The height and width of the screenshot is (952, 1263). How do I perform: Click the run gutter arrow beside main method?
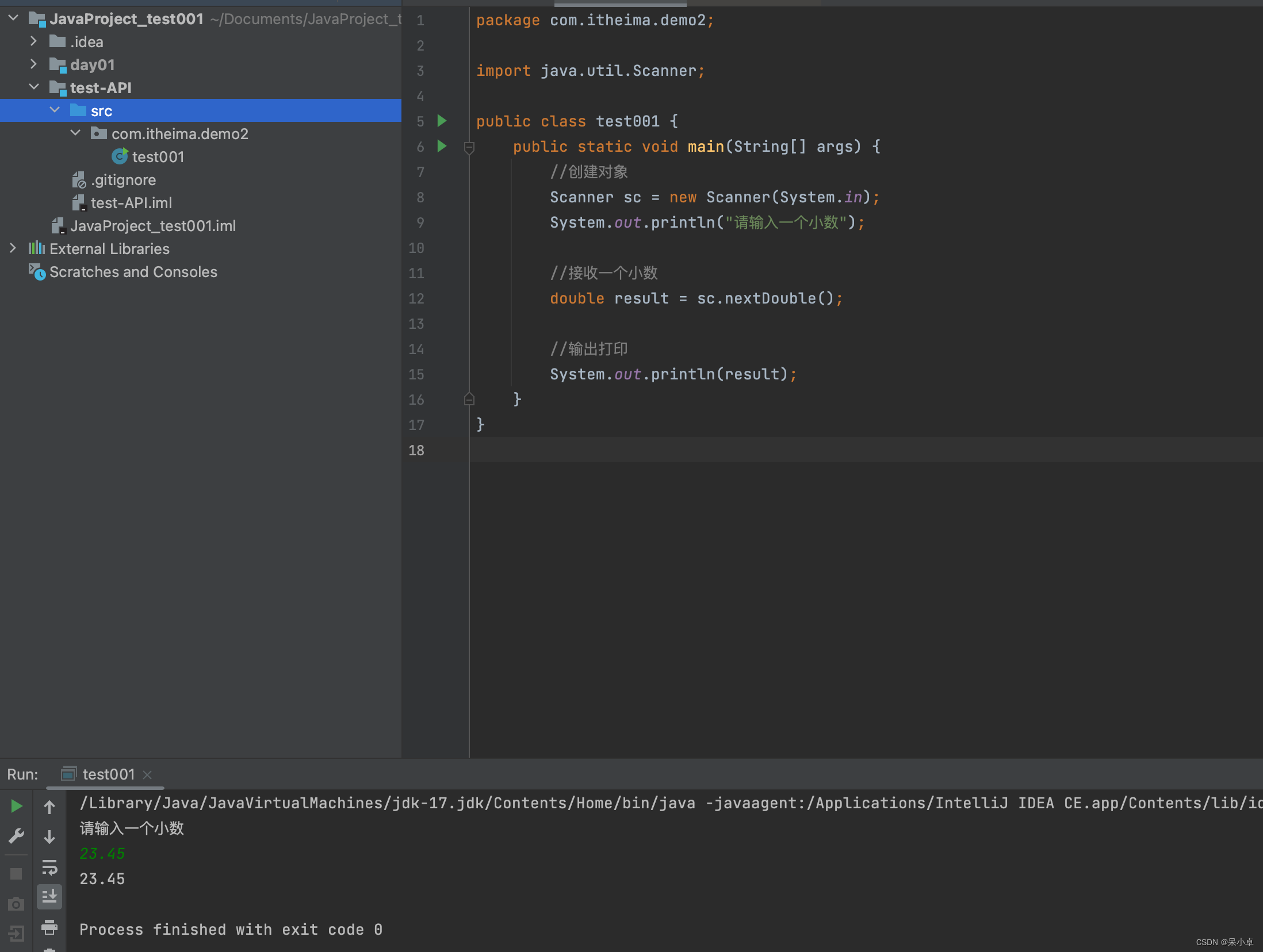coord(442,146)
